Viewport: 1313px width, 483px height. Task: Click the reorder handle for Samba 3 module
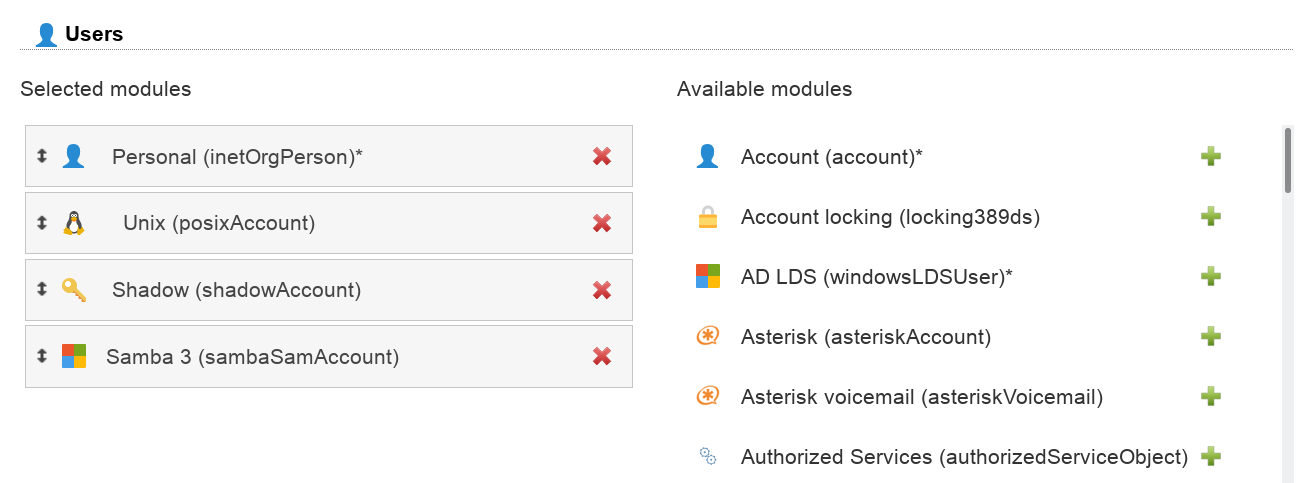click(x=42, y=356)
